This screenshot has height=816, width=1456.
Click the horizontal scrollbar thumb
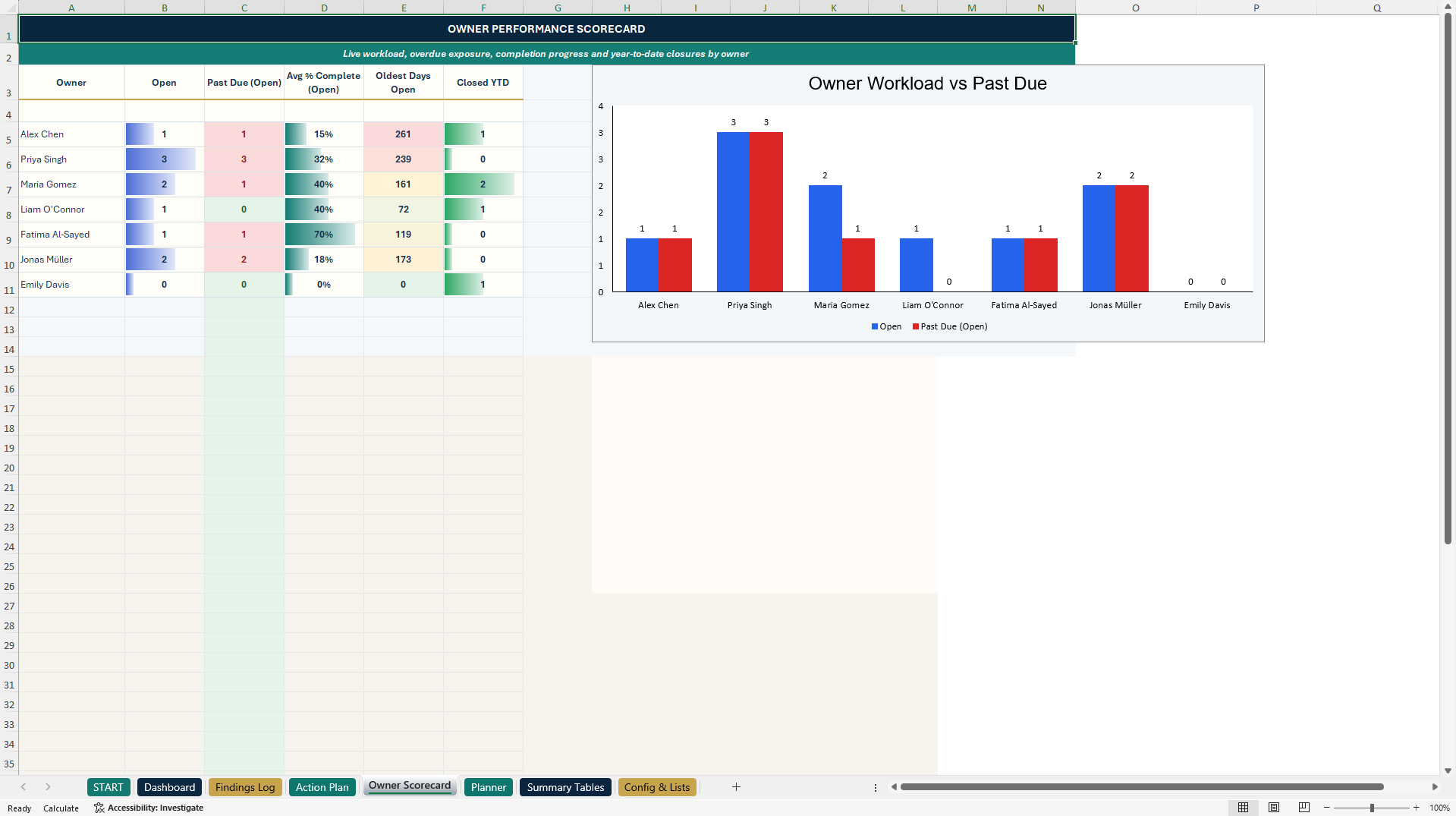[1142, 787]
